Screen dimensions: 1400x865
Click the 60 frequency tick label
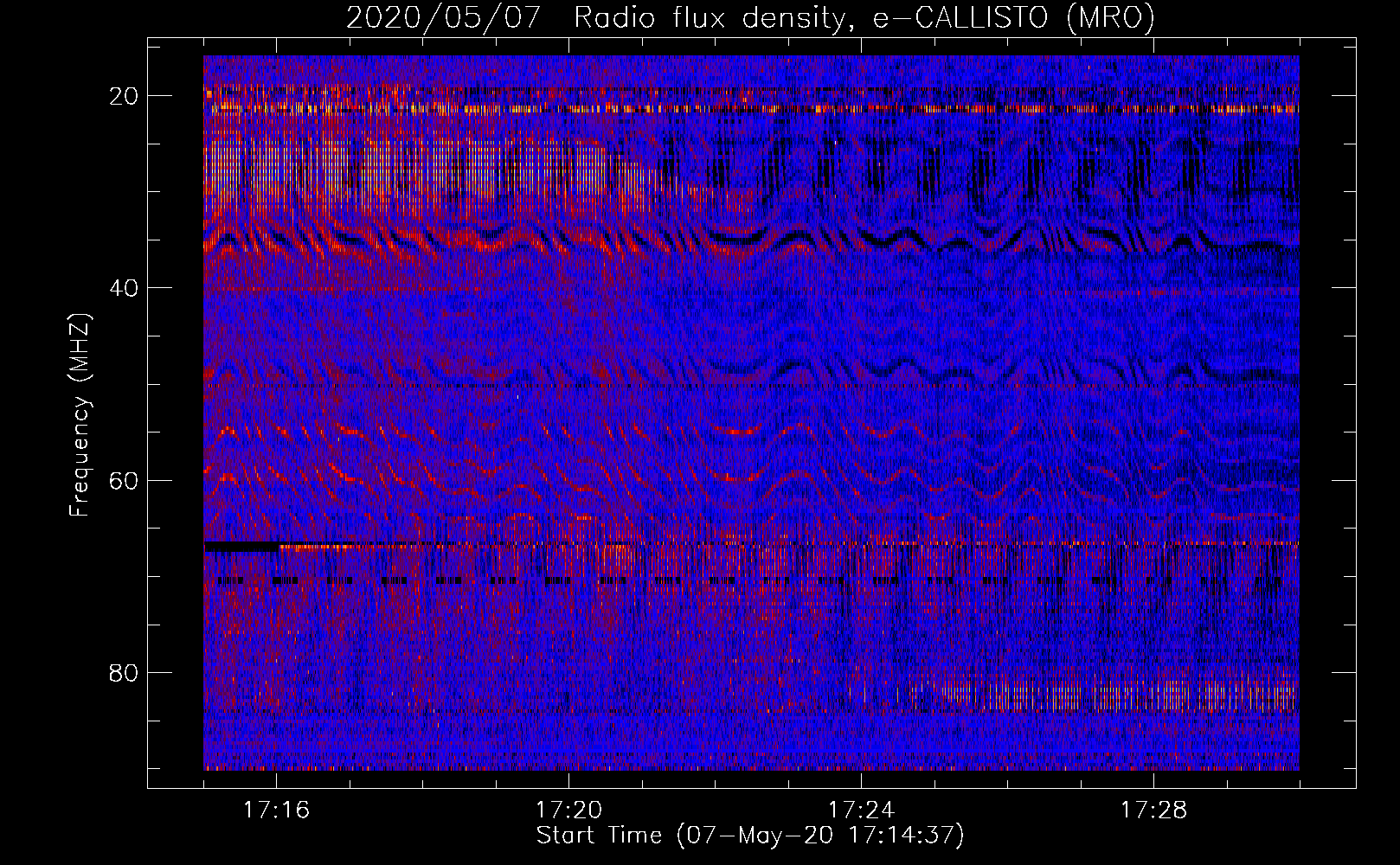click(124, 480)
